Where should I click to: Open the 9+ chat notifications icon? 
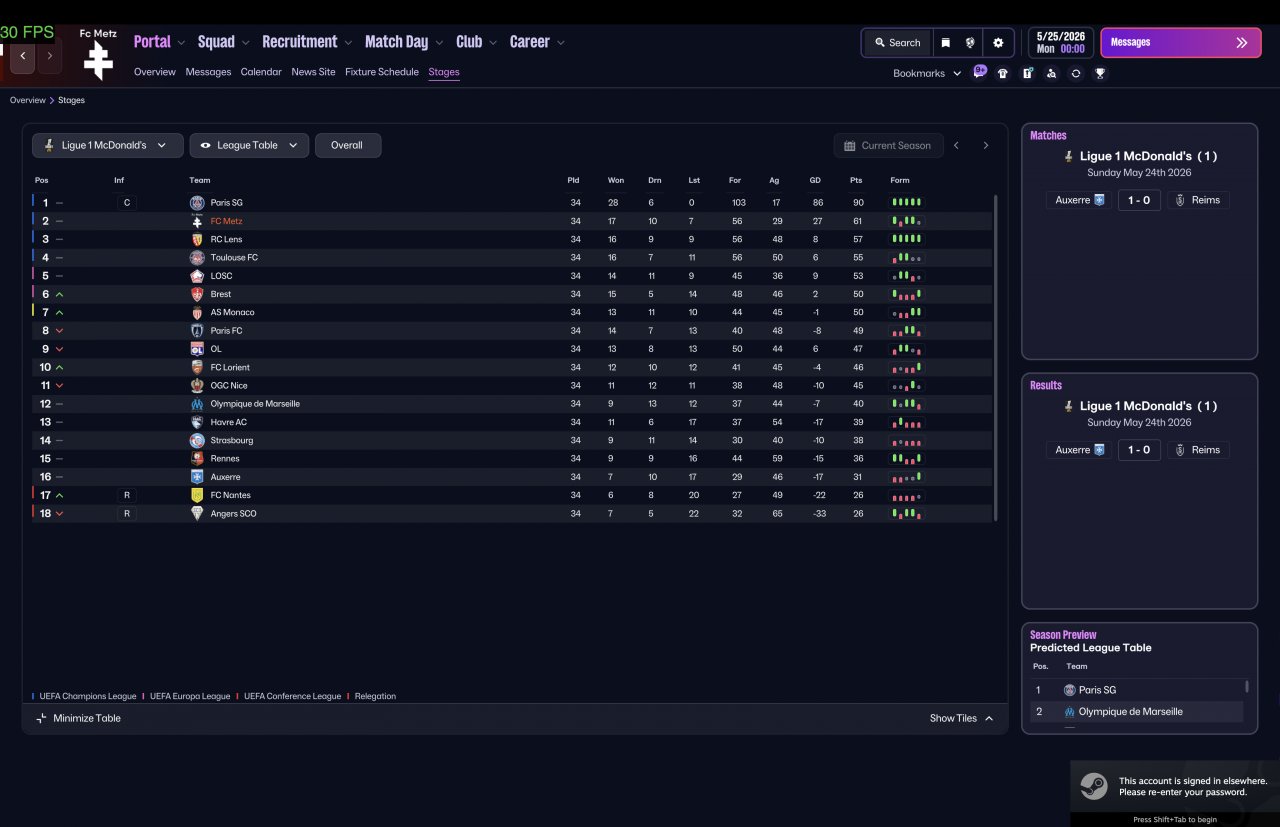click(980, 72)
